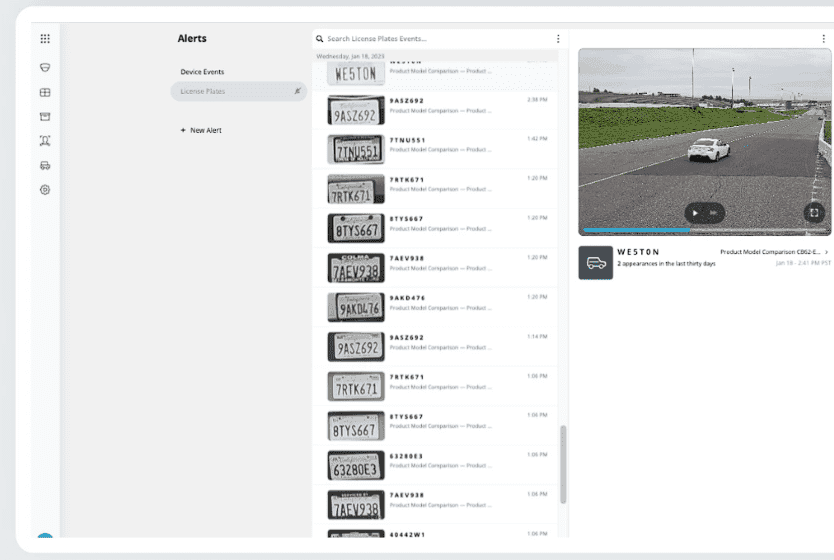The width and height of the screenshot is (834, 560).
Task: Click the Alerts heading
Action: (x=192, y=38)
